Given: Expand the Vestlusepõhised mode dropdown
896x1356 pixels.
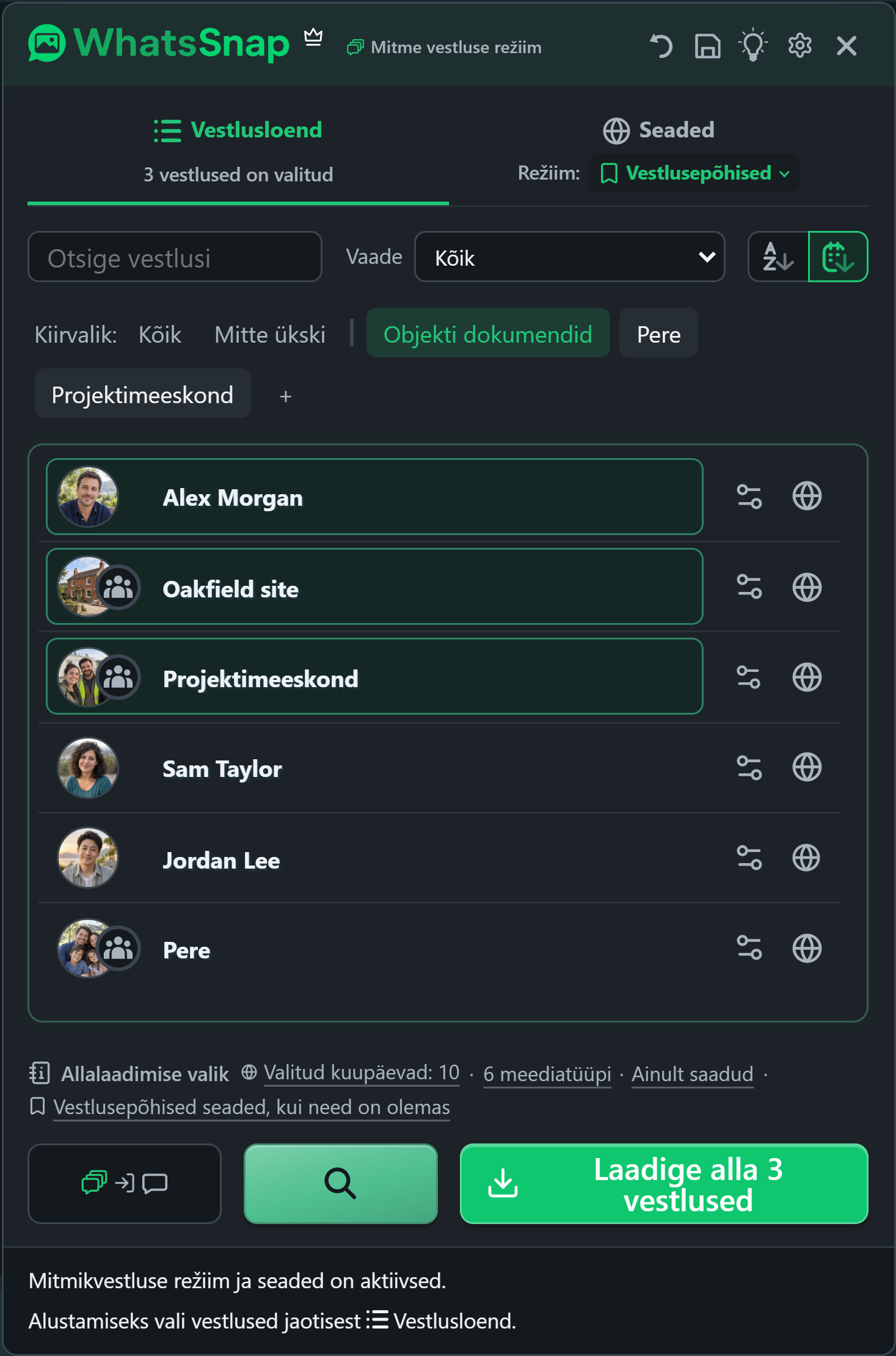Looking at the screenshot, I should click(694, 173).
